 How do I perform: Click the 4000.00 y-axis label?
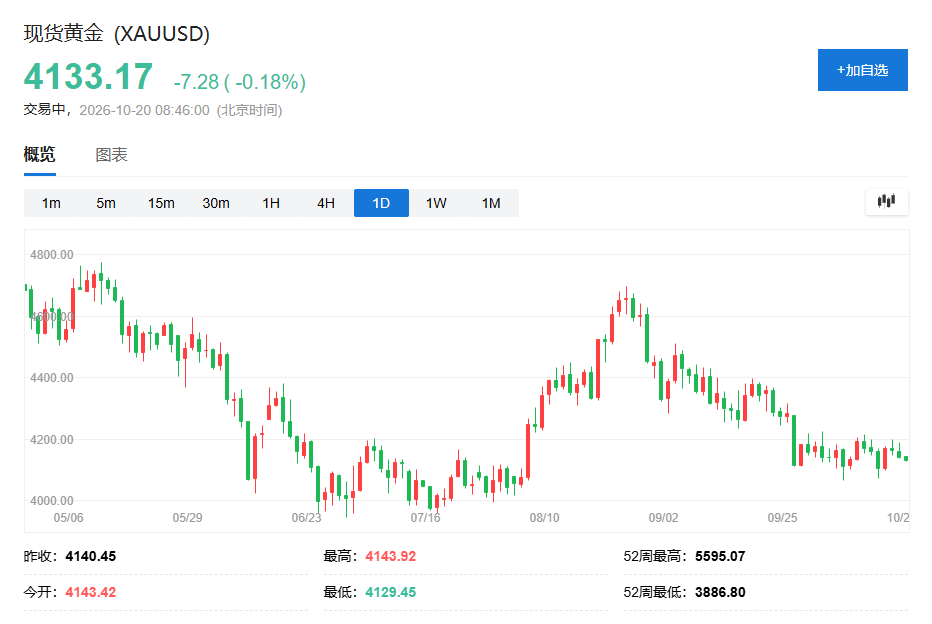point(52,500)
